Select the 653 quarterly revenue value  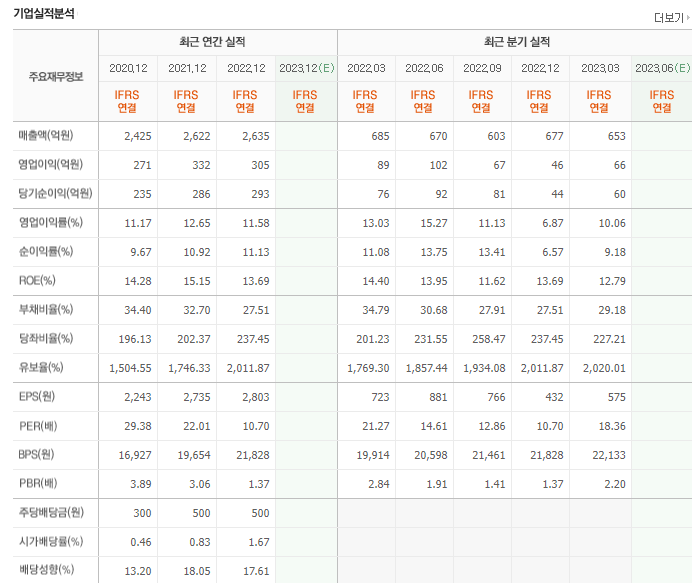pyautogui.click(x=617, y=136)
